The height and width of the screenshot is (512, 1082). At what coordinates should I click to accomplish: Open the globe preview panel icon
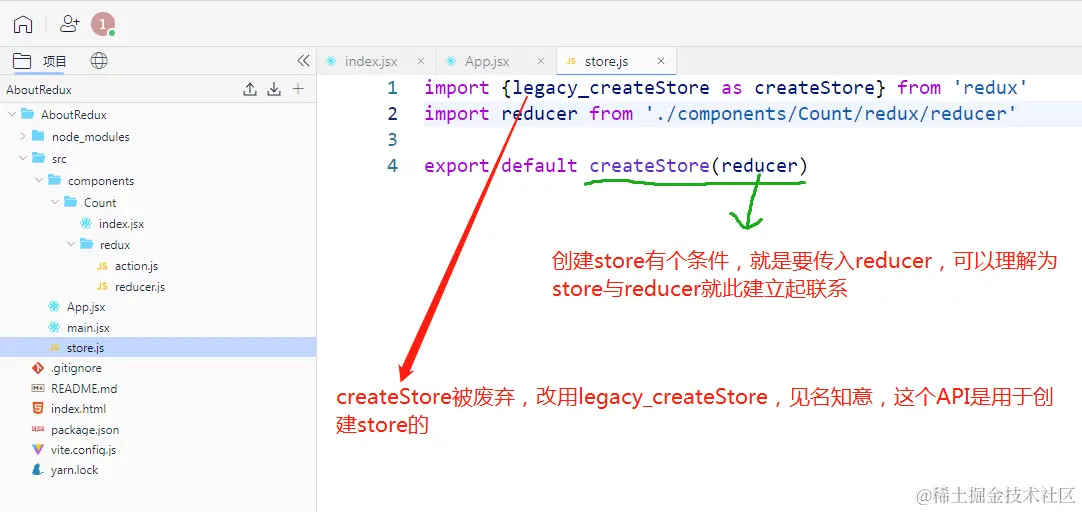tap(99, 61)
